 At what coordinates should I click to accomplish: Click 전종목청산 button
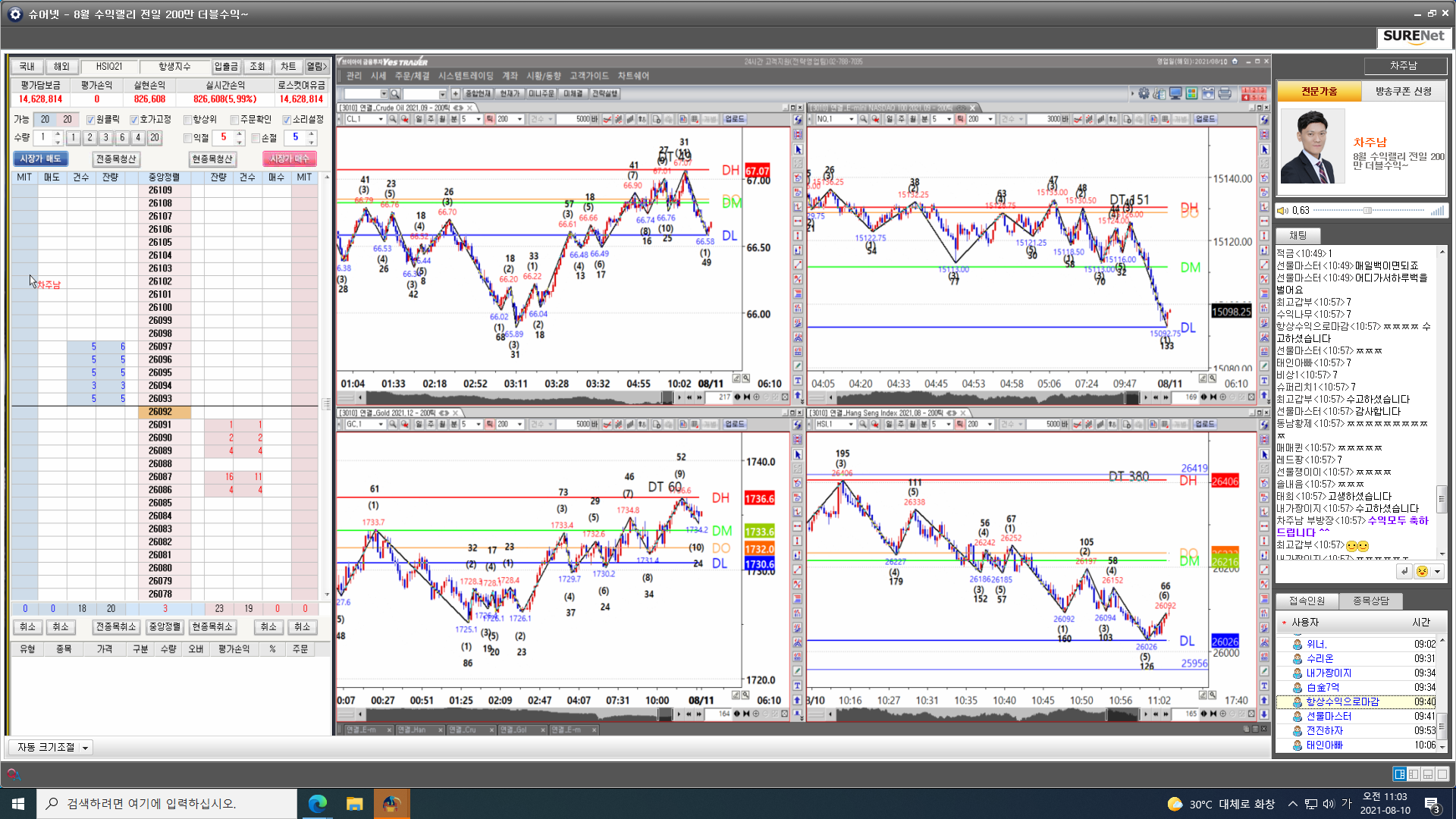tap(115, 158)
